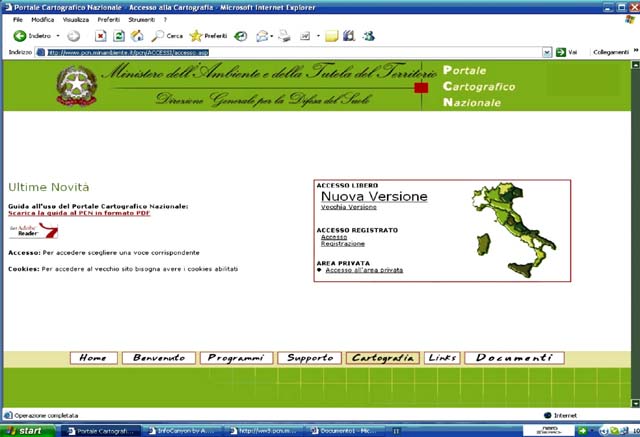Switch to the http://ww3.pcn taskbar window
Viewport: 640px width, 437px height.
[263, 431]
